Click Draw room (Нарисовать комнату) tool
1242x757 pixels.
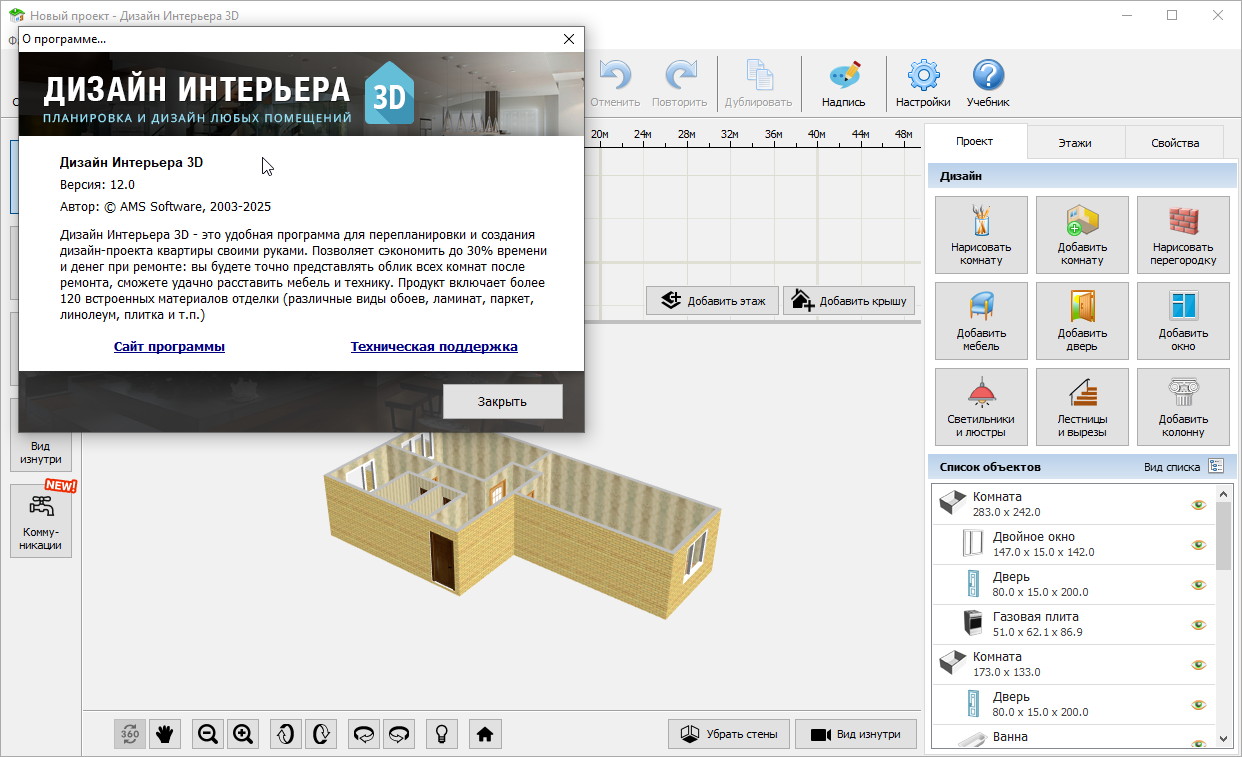pos(981,234)
